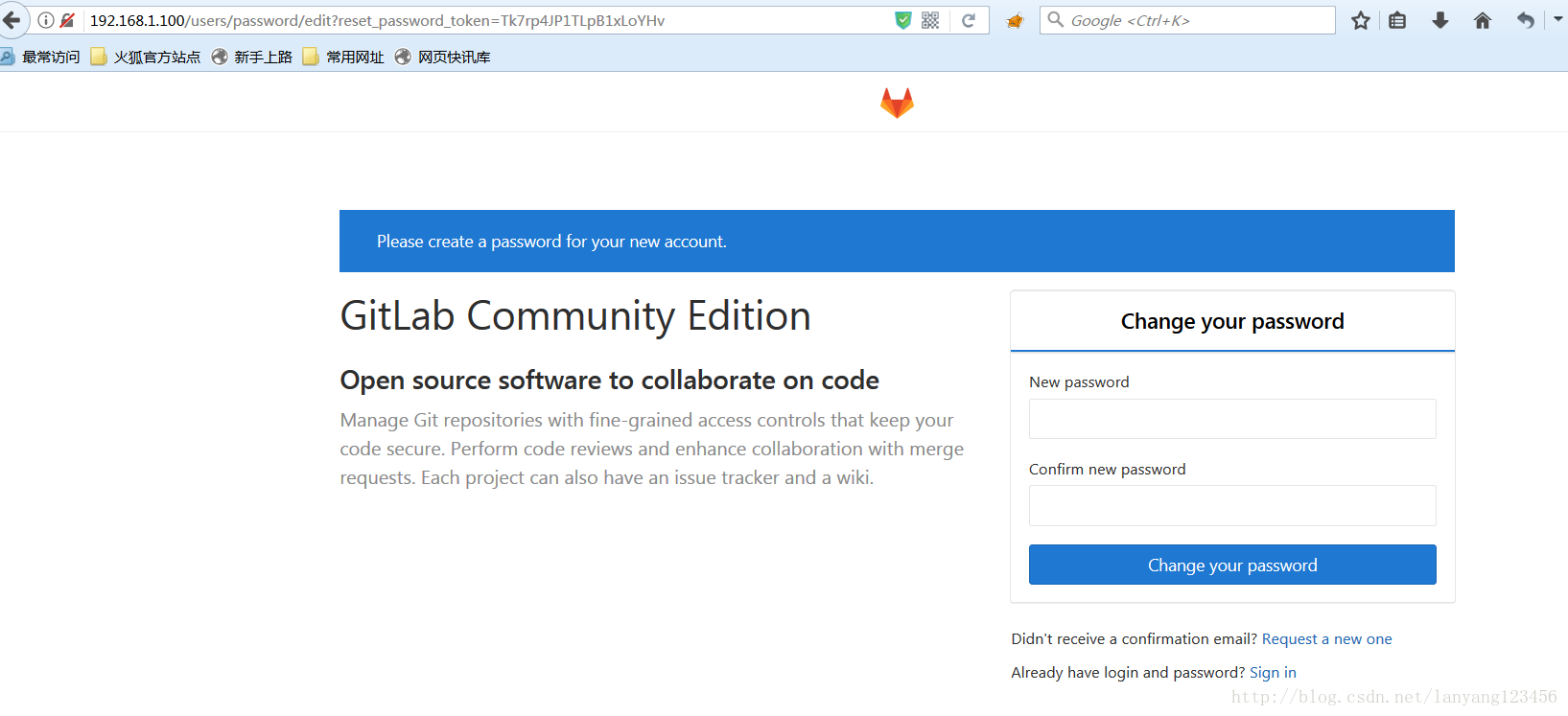The image size is (1568, 716).
Task: Open the bookmarks list icon
Action: [x=1398, y=20]
